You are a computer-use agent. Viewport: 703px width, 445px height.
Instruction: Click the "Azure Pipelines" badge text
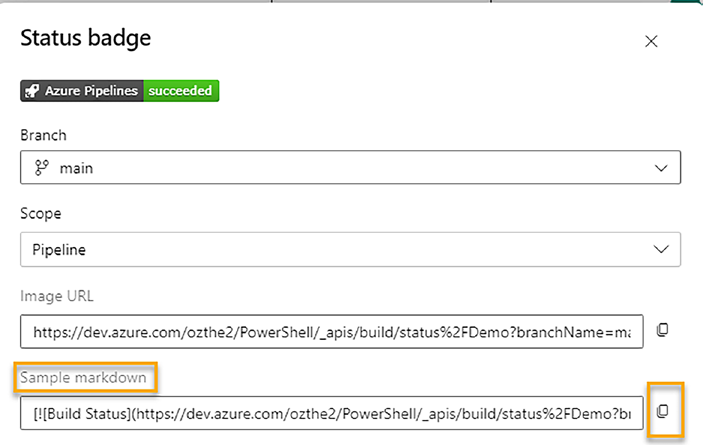tap(91, 91)
